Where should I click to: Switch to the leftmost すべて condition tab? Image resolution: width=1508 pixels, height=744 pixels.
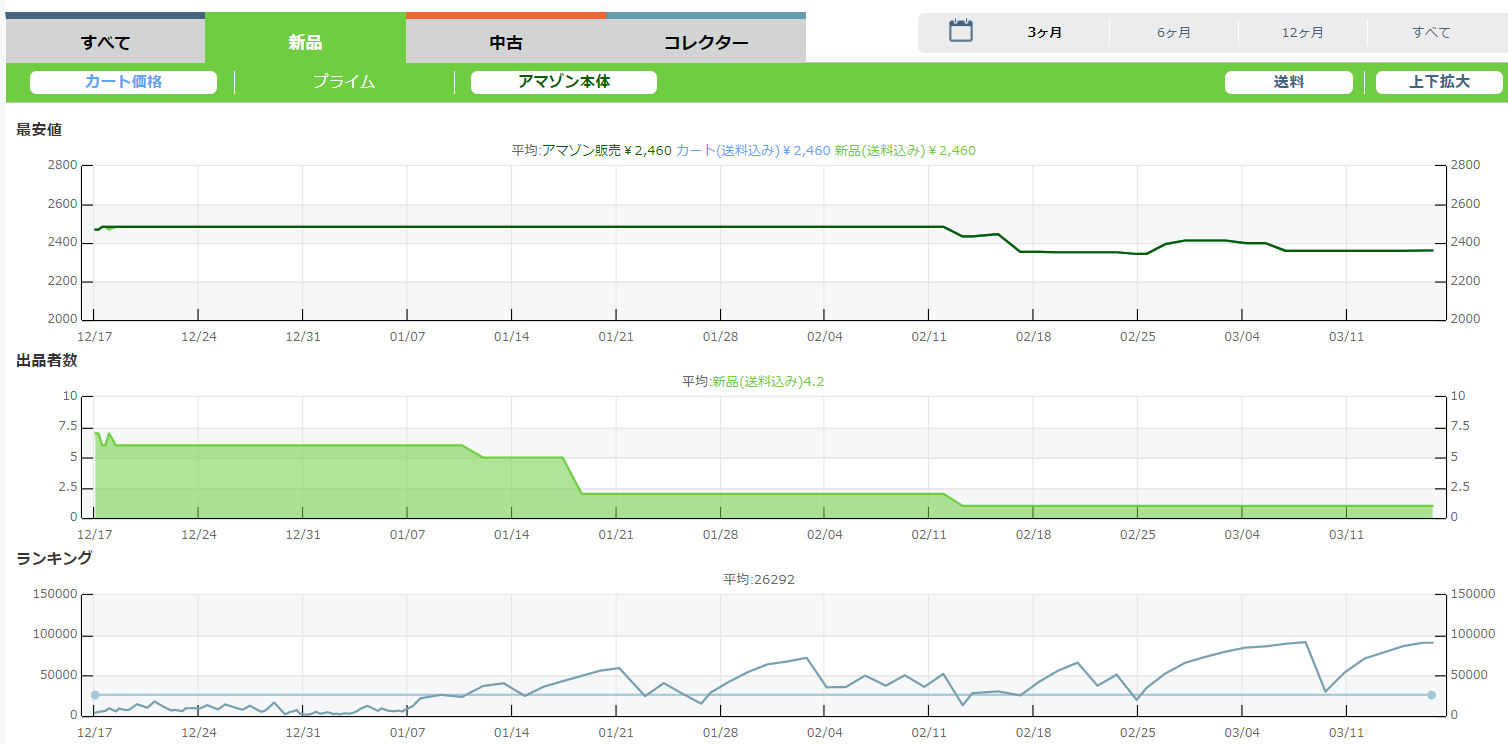[105, 42]
